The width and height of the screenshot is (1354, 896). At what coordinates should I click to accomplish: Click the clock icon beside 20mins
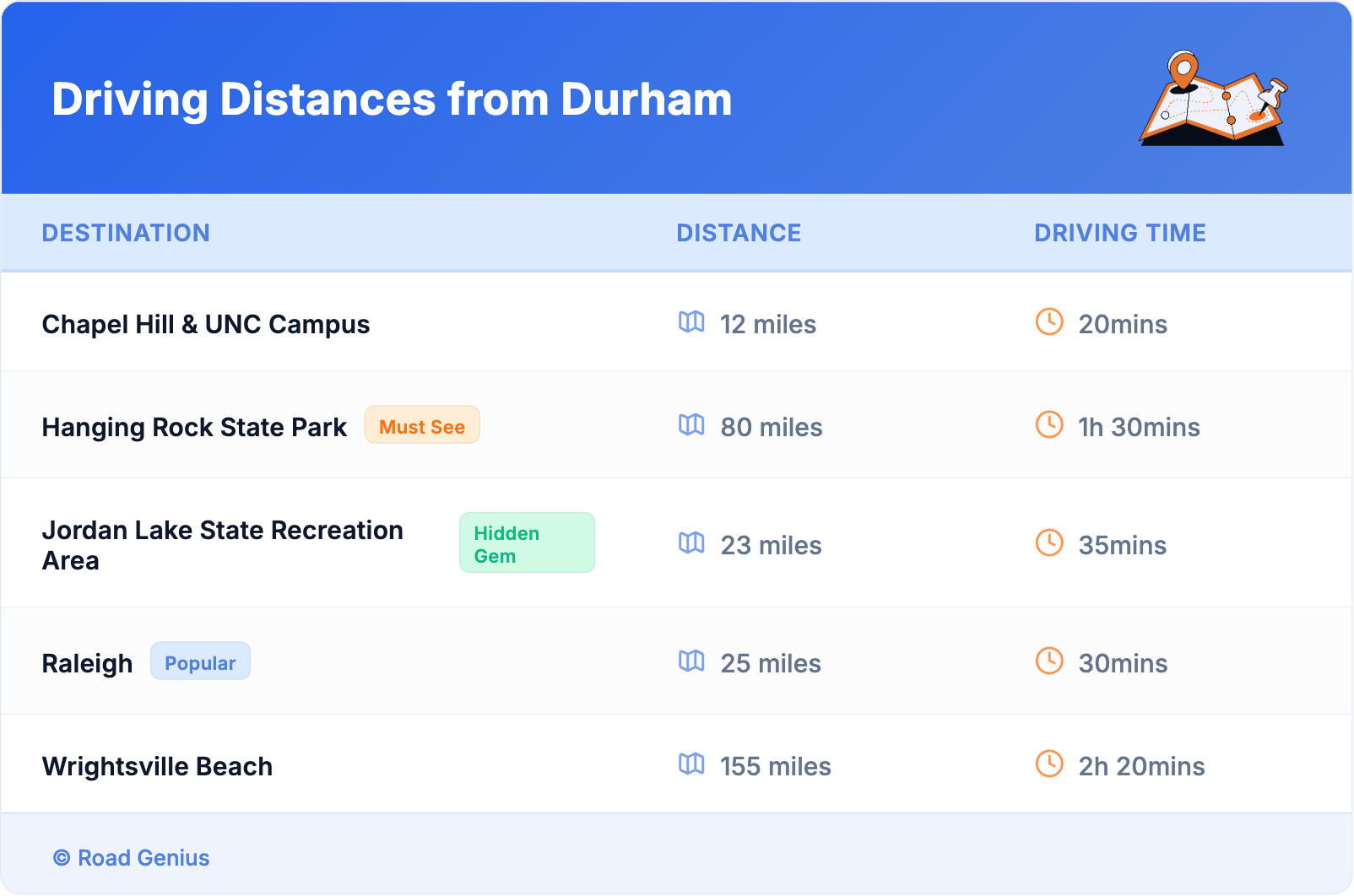coord(1049,321)
